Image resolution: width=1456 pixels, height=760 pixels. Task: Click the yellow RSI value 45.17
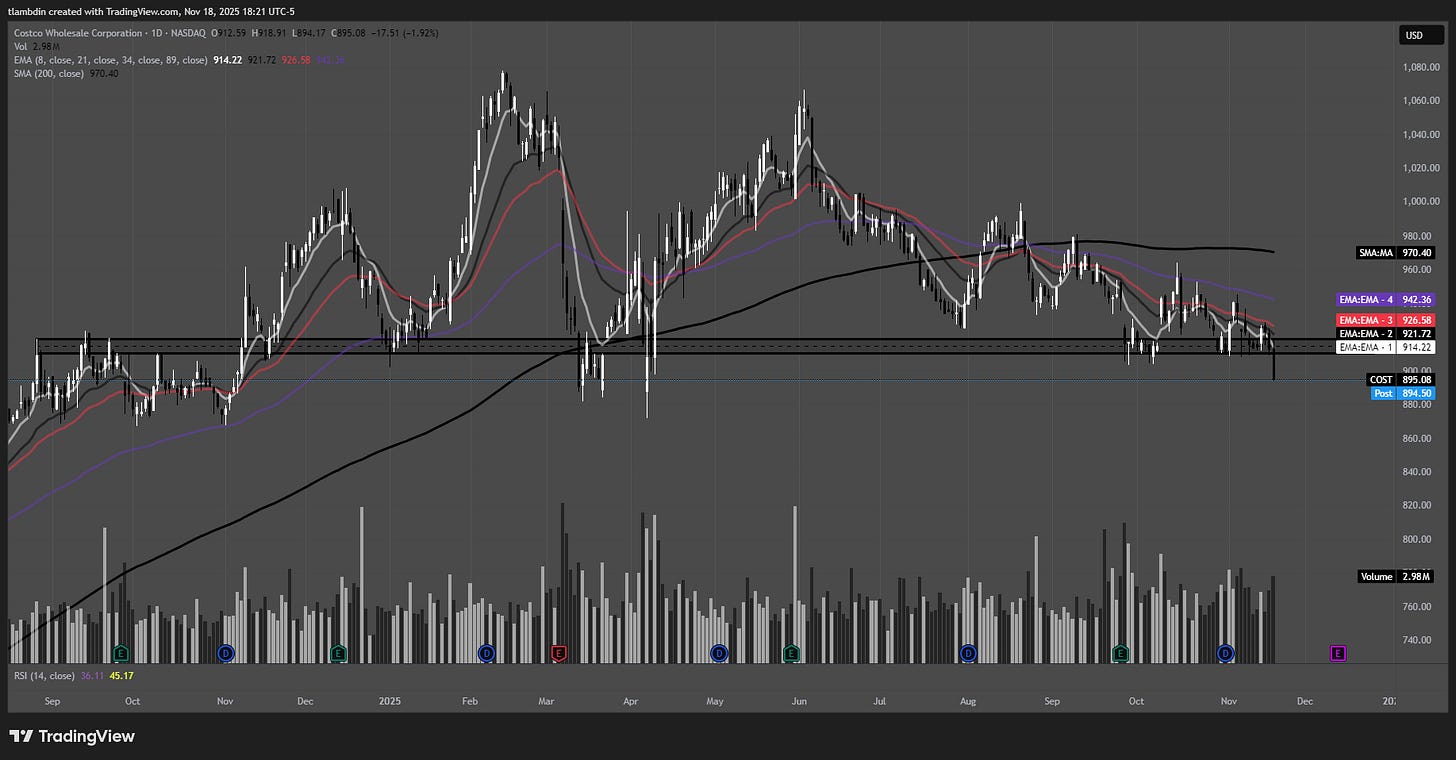click(121, 675)
